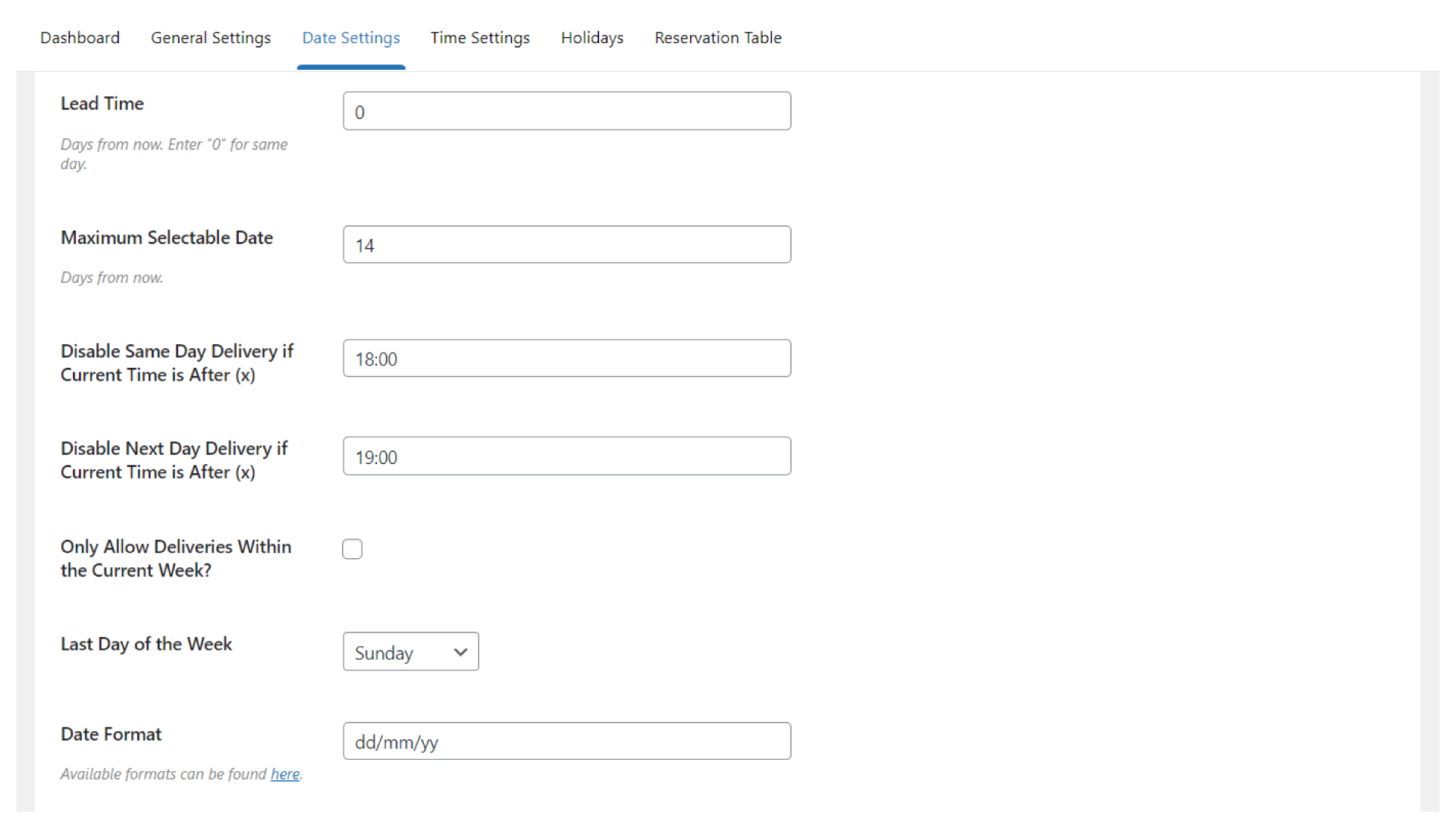Click the chevron on the Sunday selector
Image resolution: width=1456 pixels, height=819 pixels.
[x=460, y=651]
